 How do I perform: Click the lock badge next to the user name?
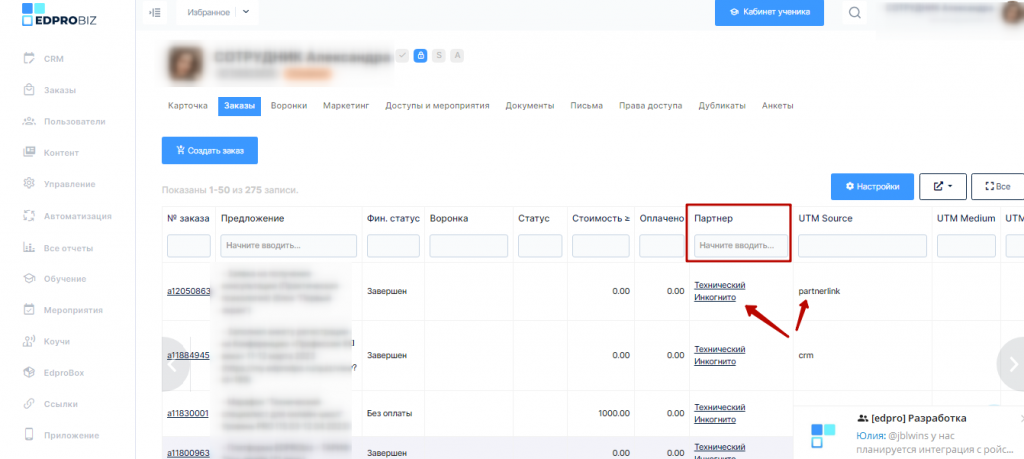[x=421, y=55]
